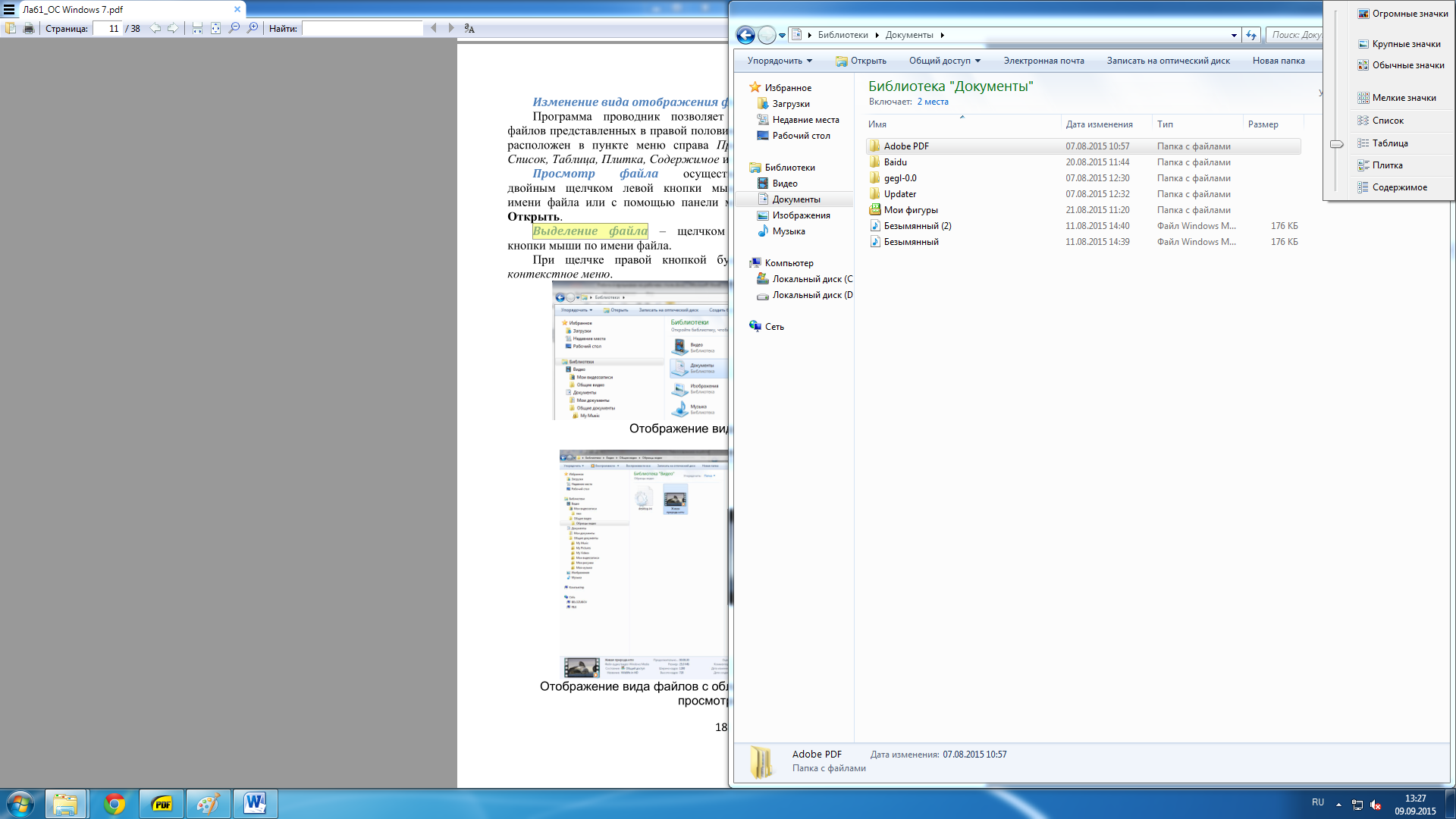Viewport: 1456px width, 819px height.
Task: Sort by Имя column header
Action: pyautogui.click(x=963, y=124)
